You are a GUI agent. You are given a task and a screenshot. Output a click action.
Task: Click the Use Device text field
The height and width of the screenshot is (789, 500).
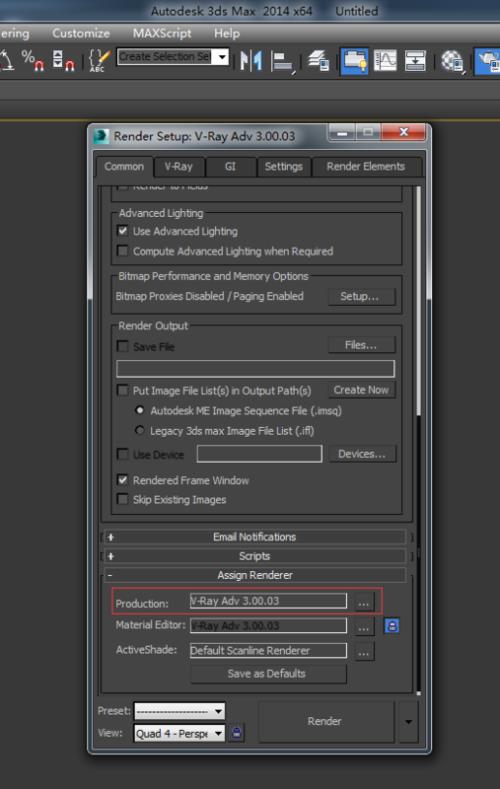260,454
